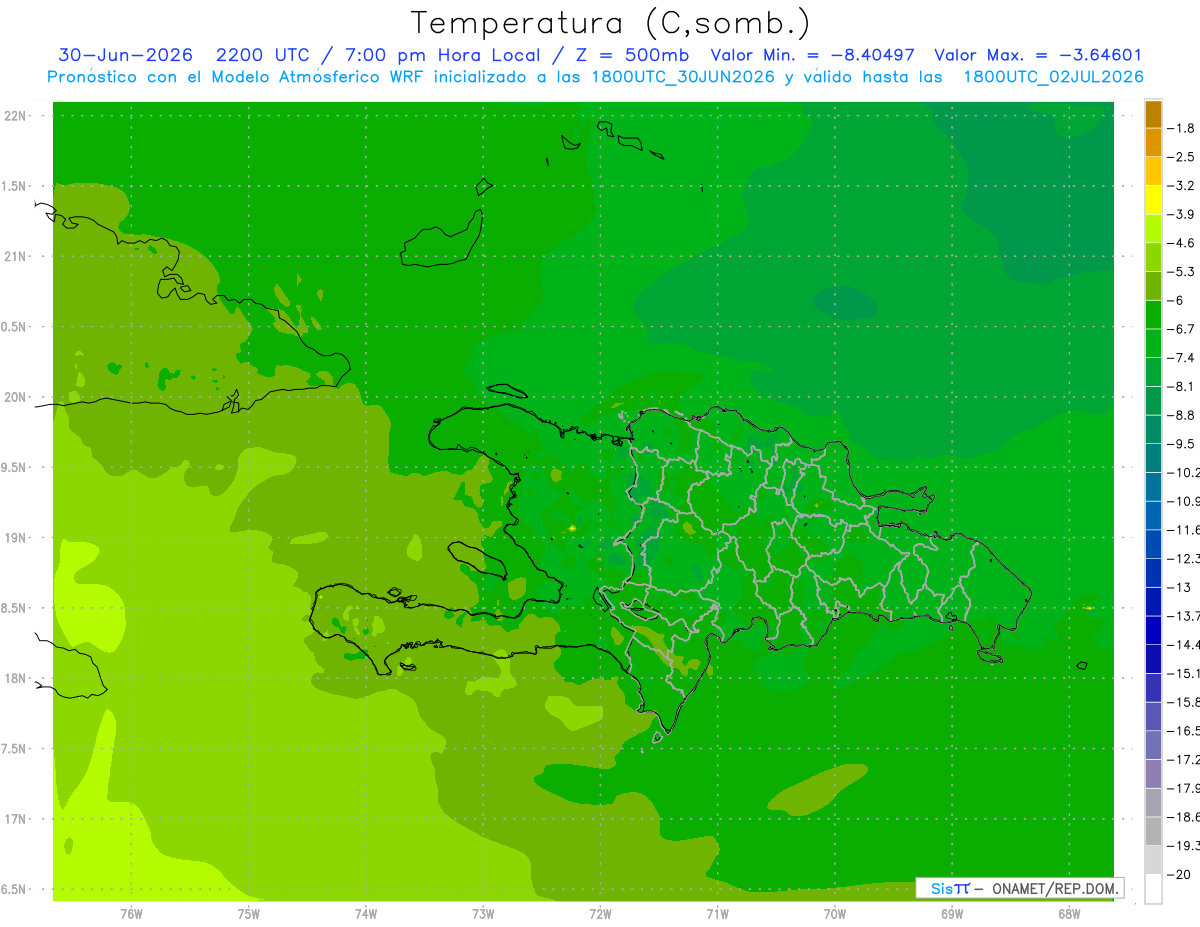Click the white swatch below the -20 label
Viewport: 1200px width, 927px height.
click(1153, 889)
